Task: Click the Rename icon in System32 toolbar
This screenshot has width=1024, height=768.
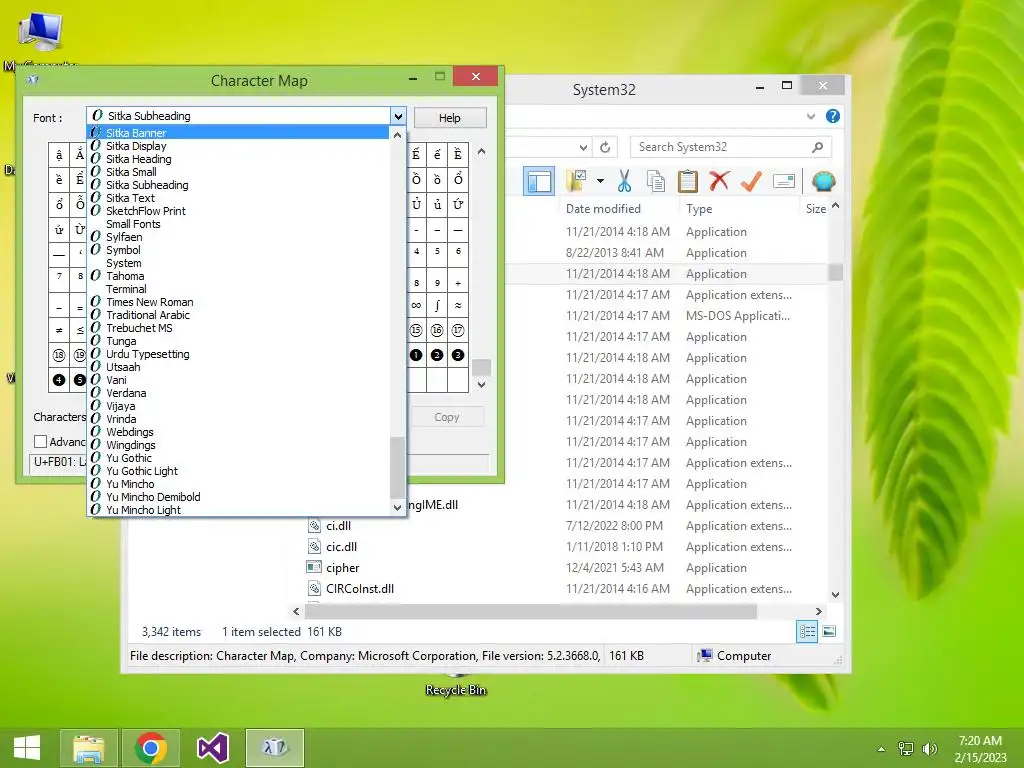Action: point(784,181)
